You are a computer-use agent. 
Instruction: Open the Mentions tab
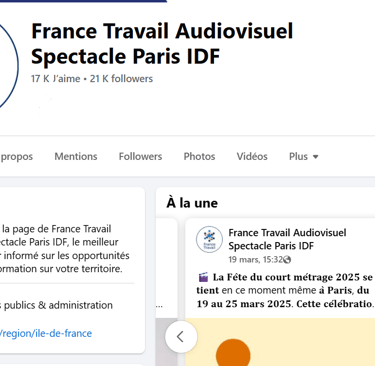click(76, 156)
